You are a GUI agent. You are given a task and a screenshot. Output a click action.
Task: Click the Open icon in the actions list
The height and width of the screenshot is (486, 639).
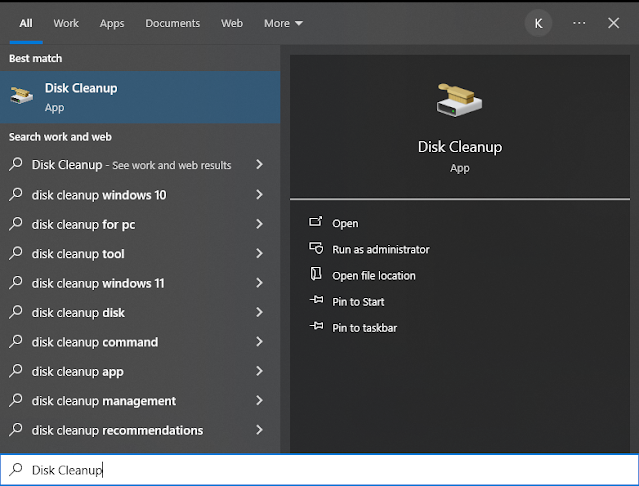click(316, 223)
